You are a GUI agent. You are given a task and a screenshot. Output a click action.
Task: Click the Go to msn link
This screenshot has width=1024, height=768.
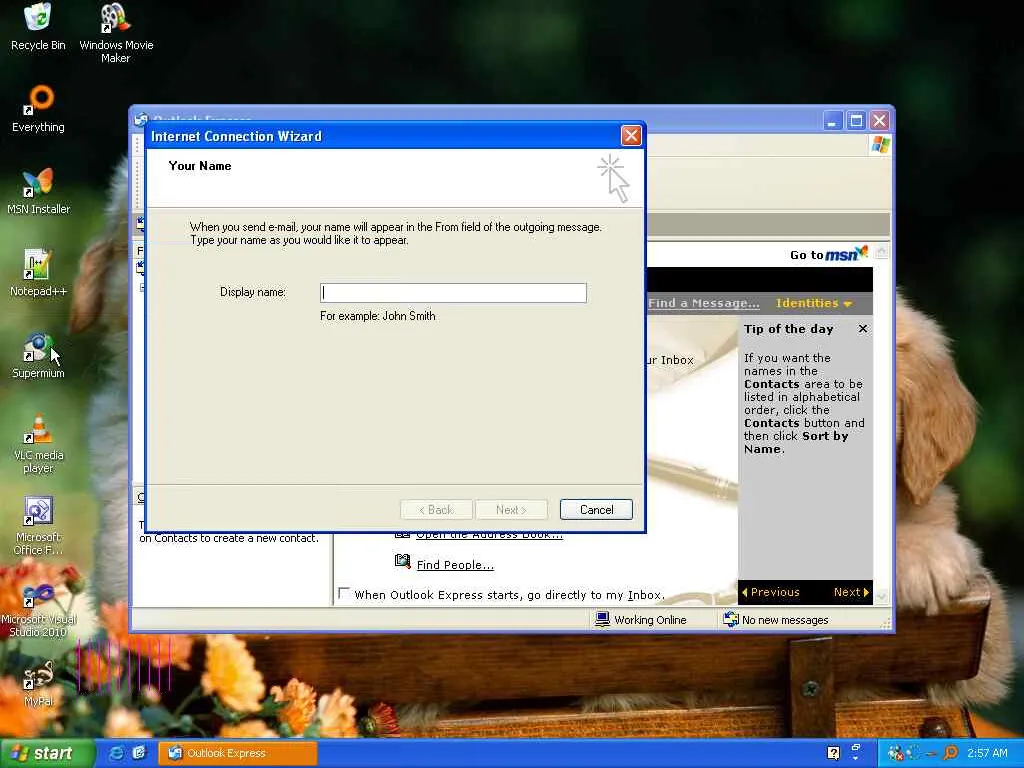click(829, 254)
